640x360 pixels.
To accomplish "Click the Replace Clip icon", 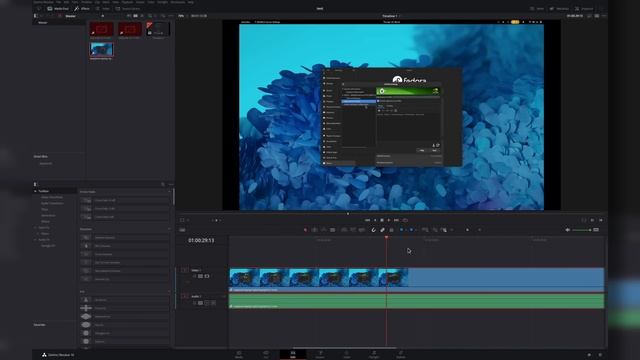I will tap(362, 230).
